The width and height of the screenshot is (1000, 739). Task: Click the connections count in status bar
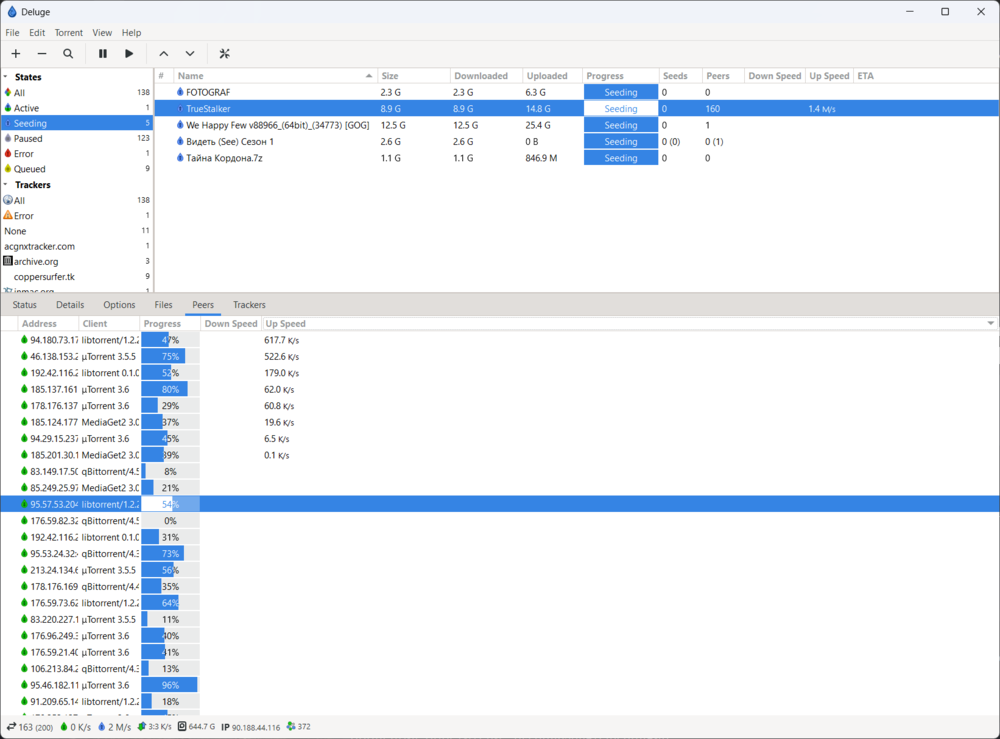30,727
